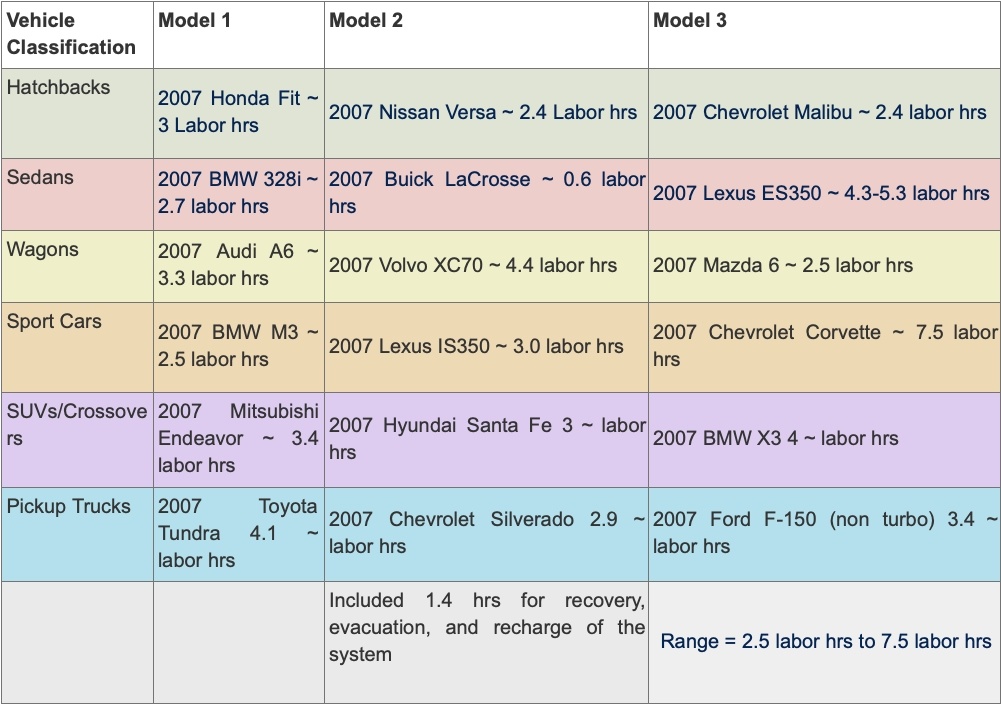
Task: Select the 2007 Ford F-150 cell
Action: pos(824,534)
